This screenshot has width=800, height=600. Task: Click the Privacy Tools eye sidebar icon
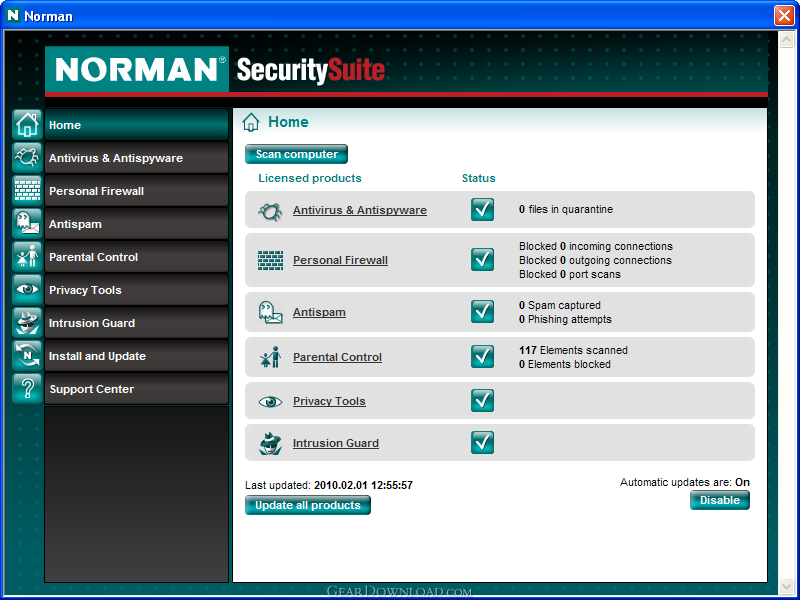(27, 290)
